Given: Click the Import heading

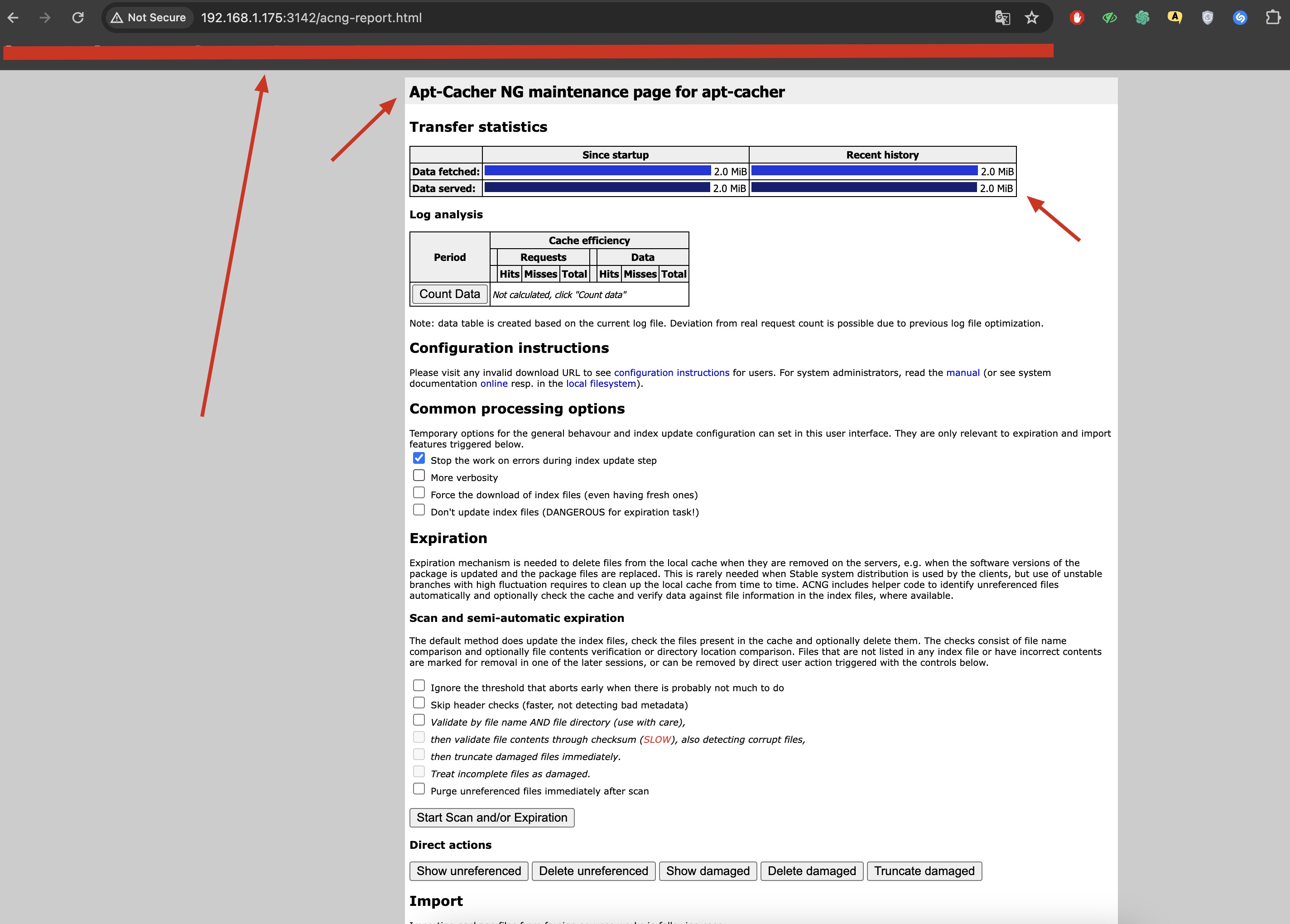Looking at the screenshot, I should (x=436, y=901).
